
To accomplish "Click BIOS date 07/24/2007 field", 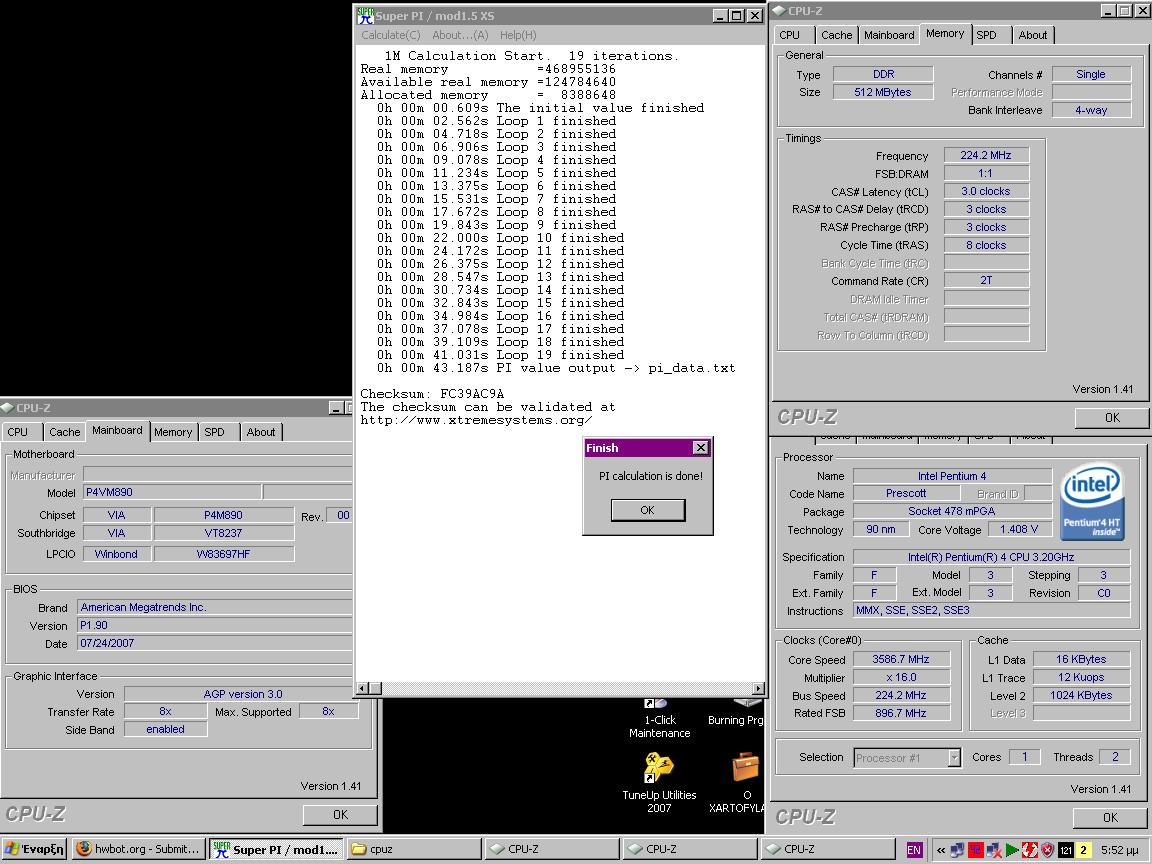I will tap(215, 643).
